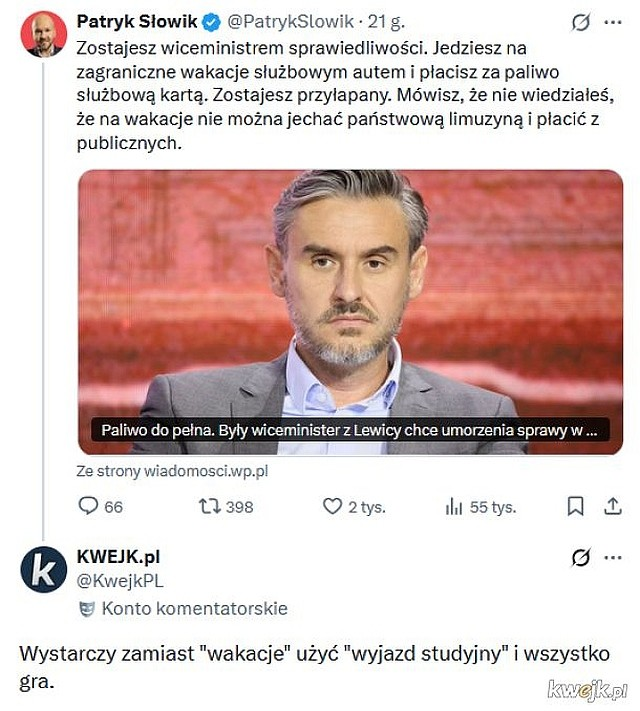This screenshot has width=640, height=711.
Task: Click the Grok icon on KWEJK.pl reply
Action: pos(579,557)
